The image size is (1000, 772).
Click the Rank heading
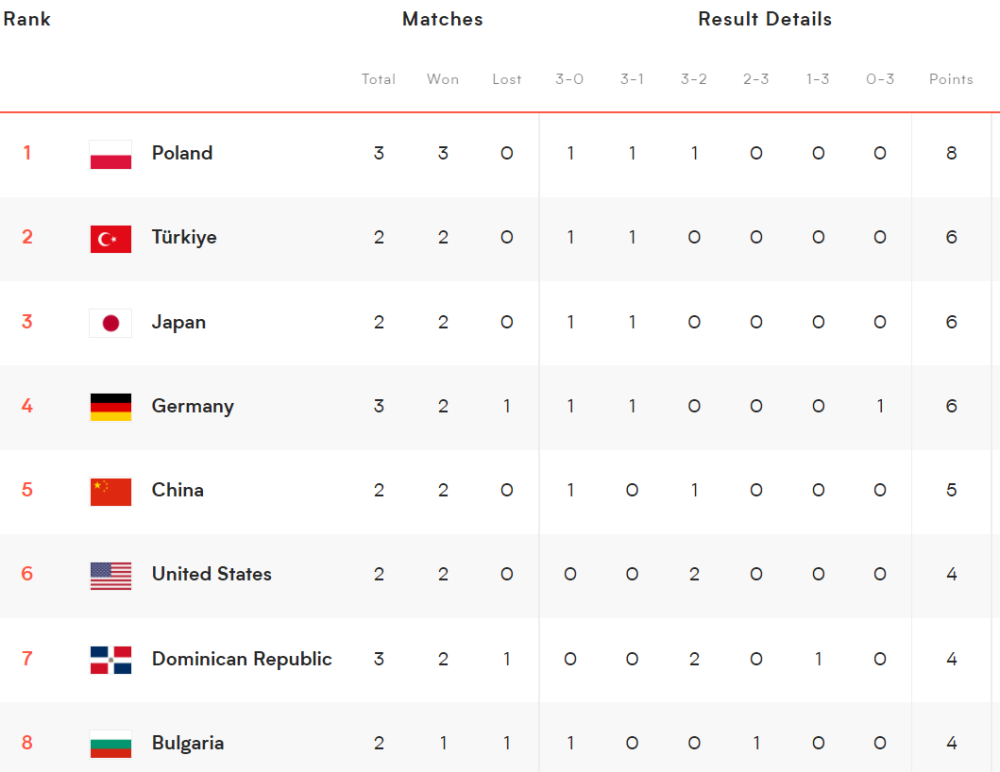point(27,19)
